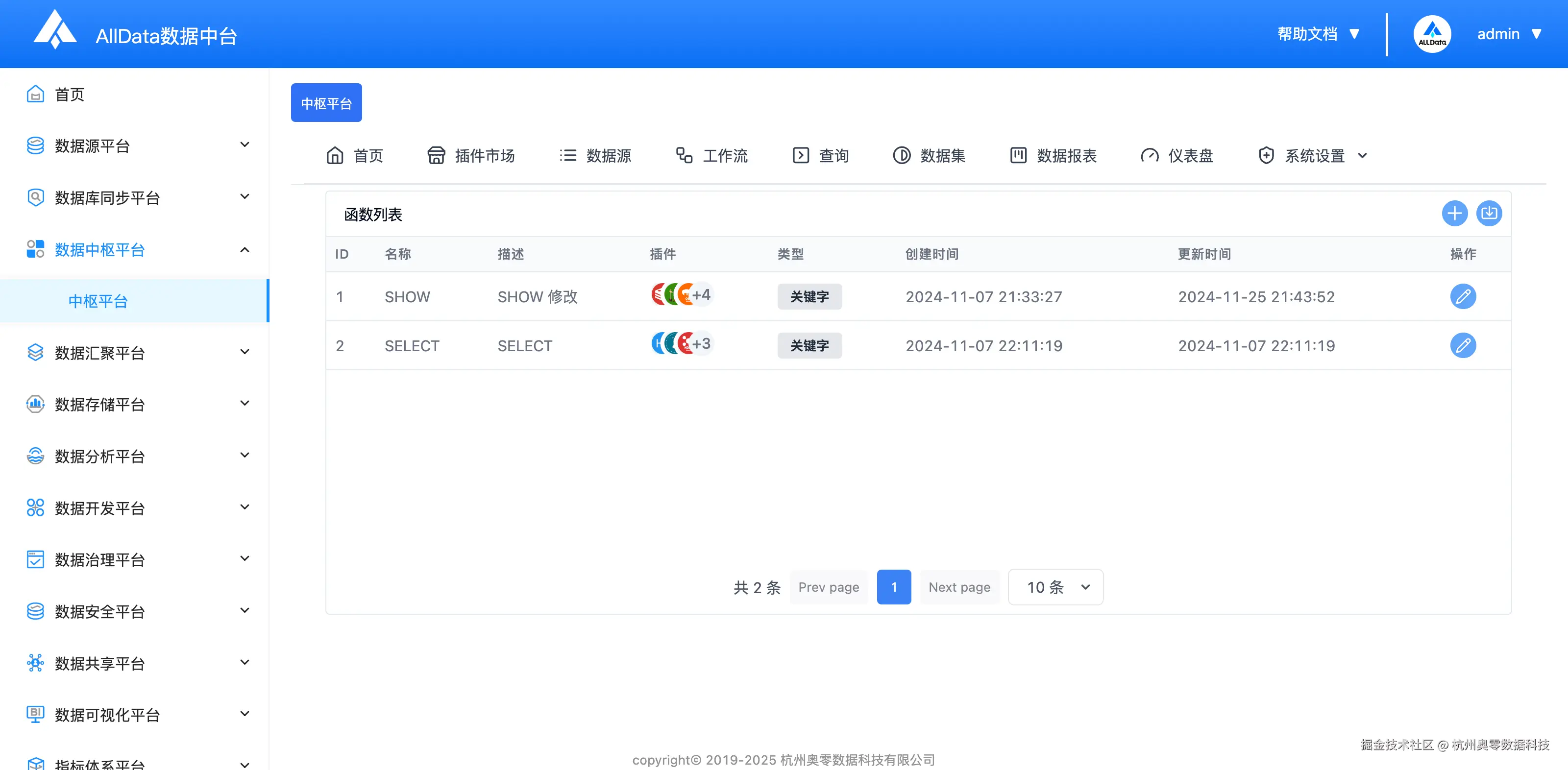The image size is (1568, 770).
Task: Click the download icon in the function list header
Action: 1490,213
